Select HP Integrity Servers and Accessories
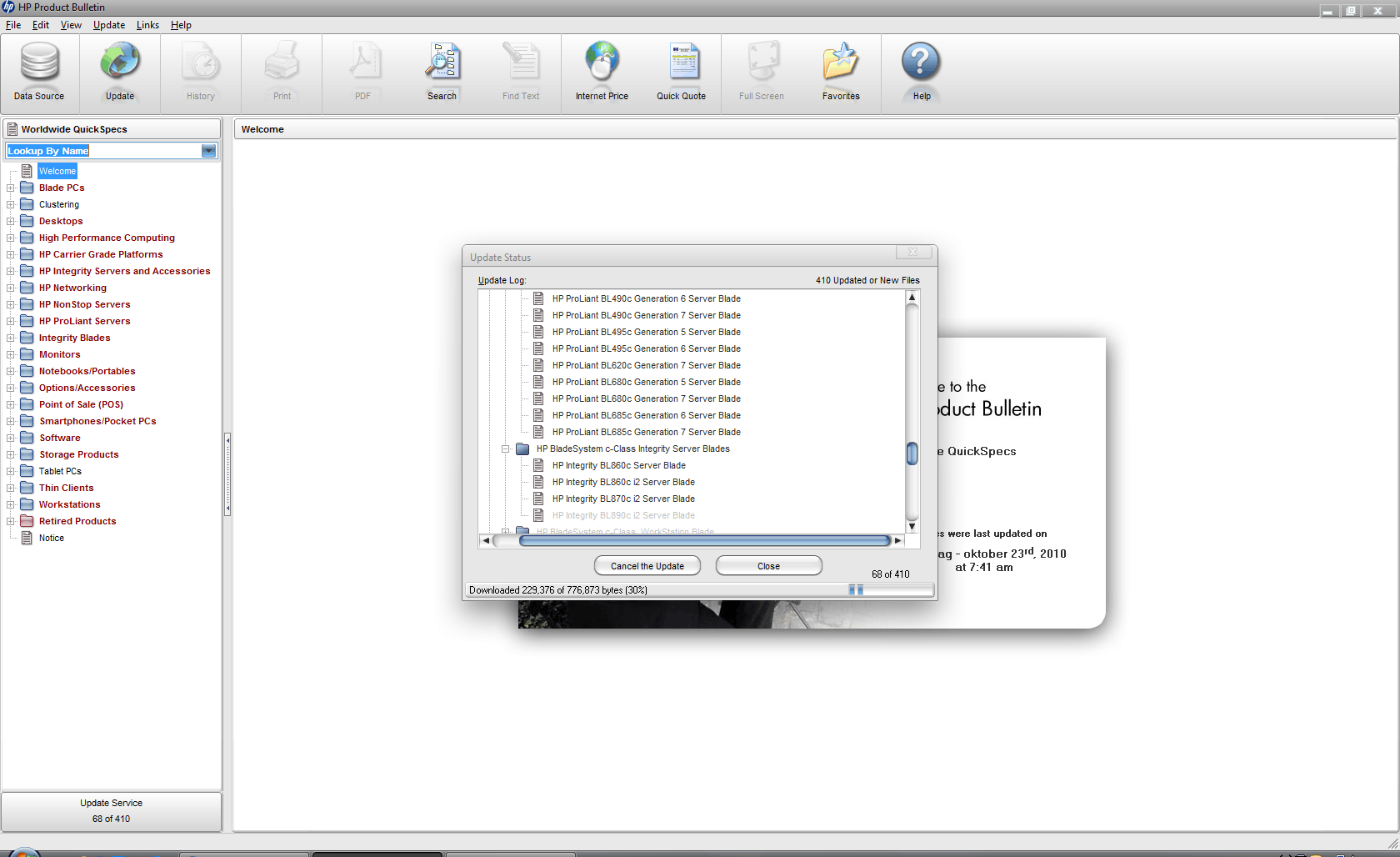 124,271
